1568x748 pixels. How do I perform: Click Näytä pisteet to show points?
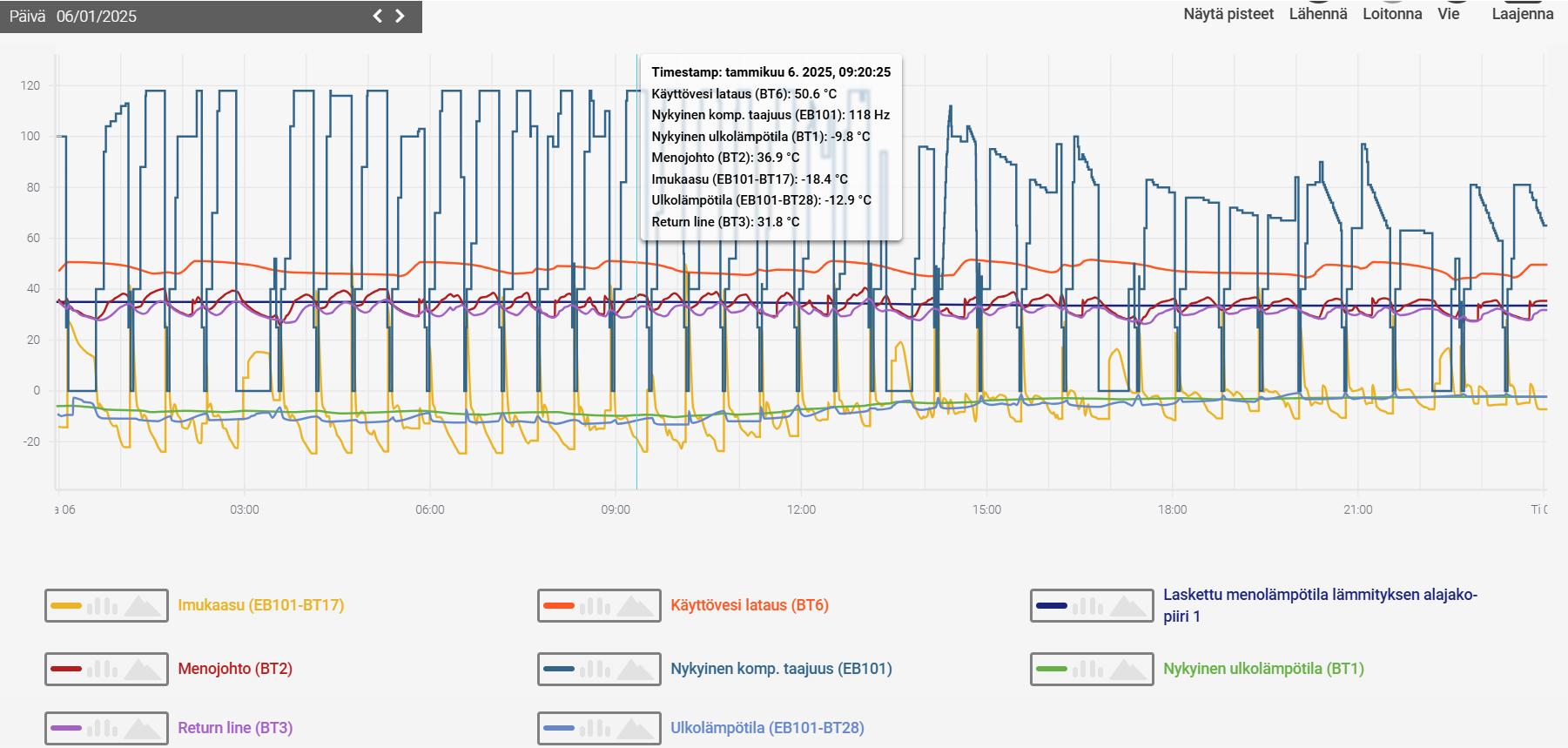pyautogui.click(x=1228, y=14)
